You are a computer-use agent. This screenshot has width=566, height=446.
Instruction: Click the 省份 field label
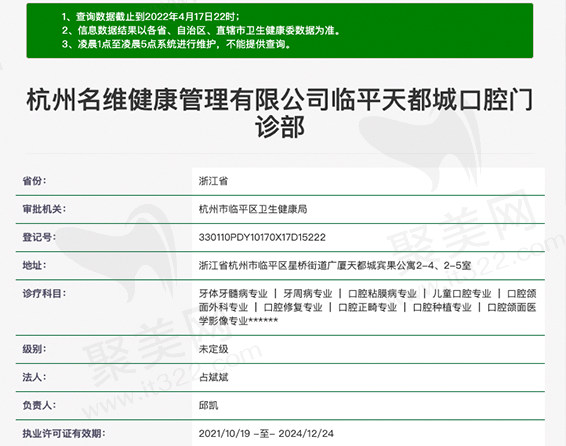34,181
